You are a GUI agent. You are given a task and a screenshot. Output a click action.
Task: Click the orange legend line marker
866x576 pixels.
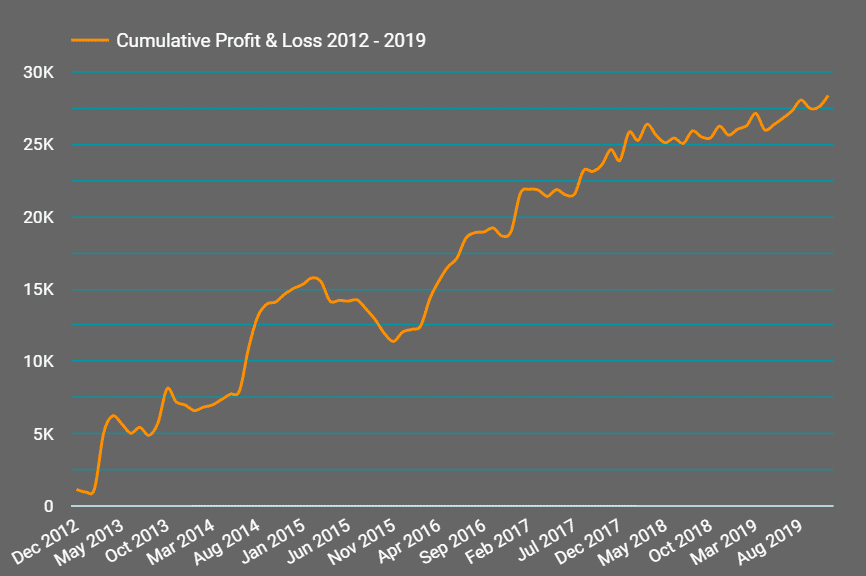pos(88,41)
